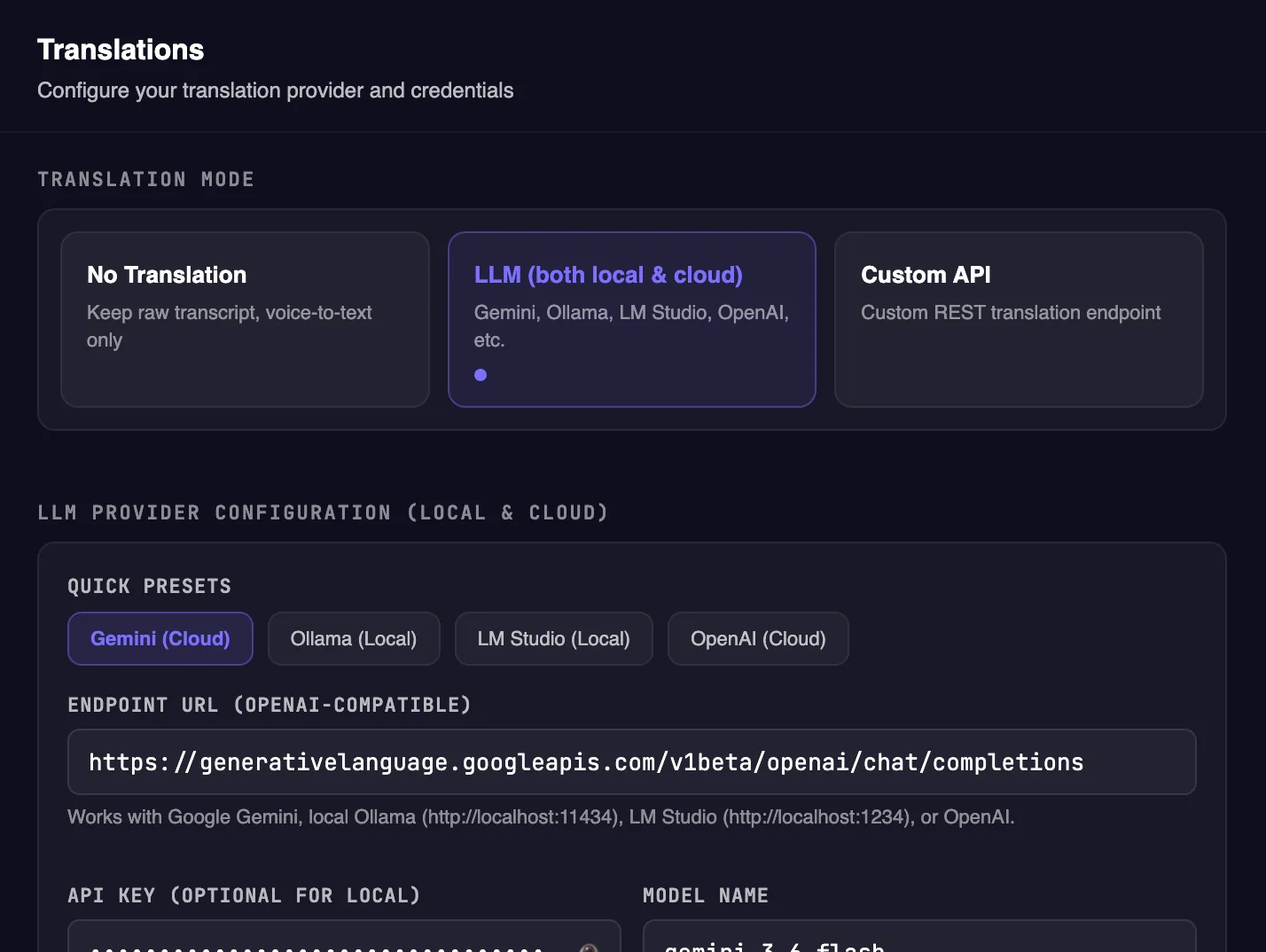
Task: Apply the Ollama (Local) preset
Action: pos(354,638)
